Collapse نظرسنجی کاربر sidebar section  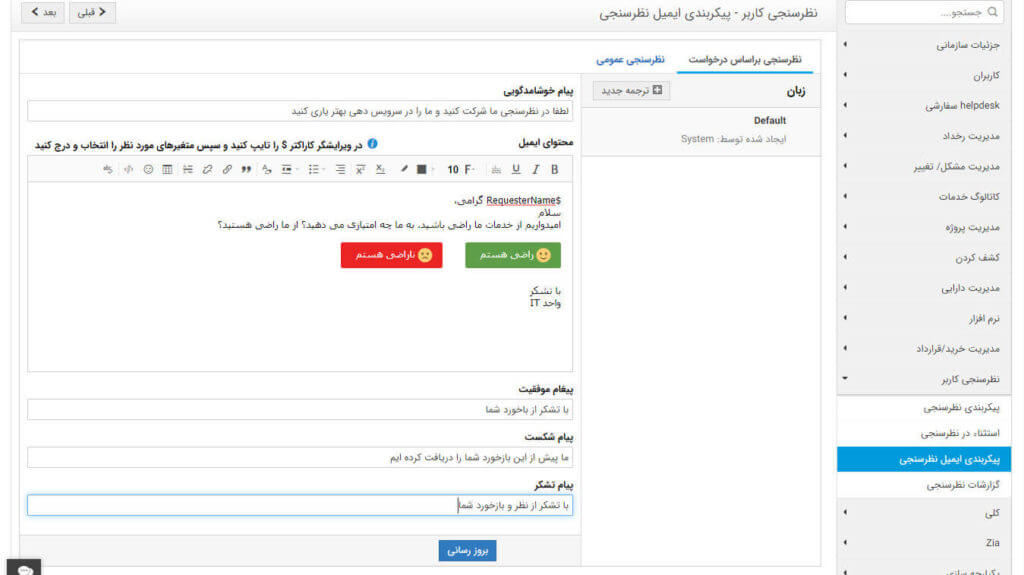click(923, 379)
